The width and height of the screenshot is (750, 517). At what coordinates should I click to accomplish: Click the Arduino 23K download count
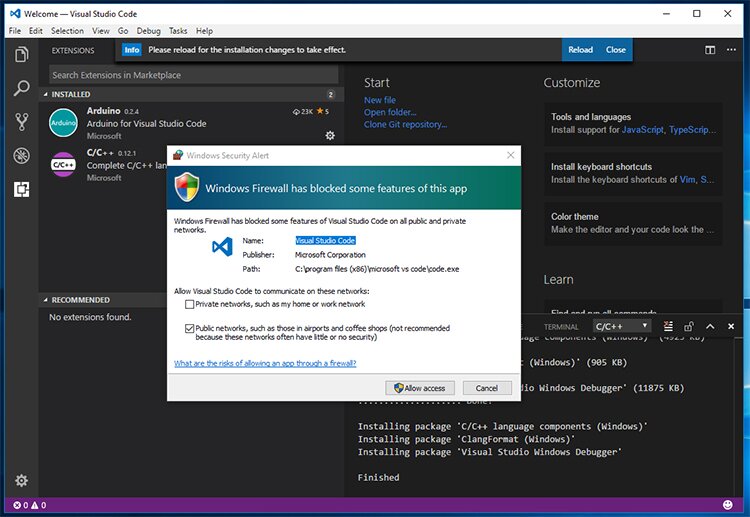pos(303,111)
